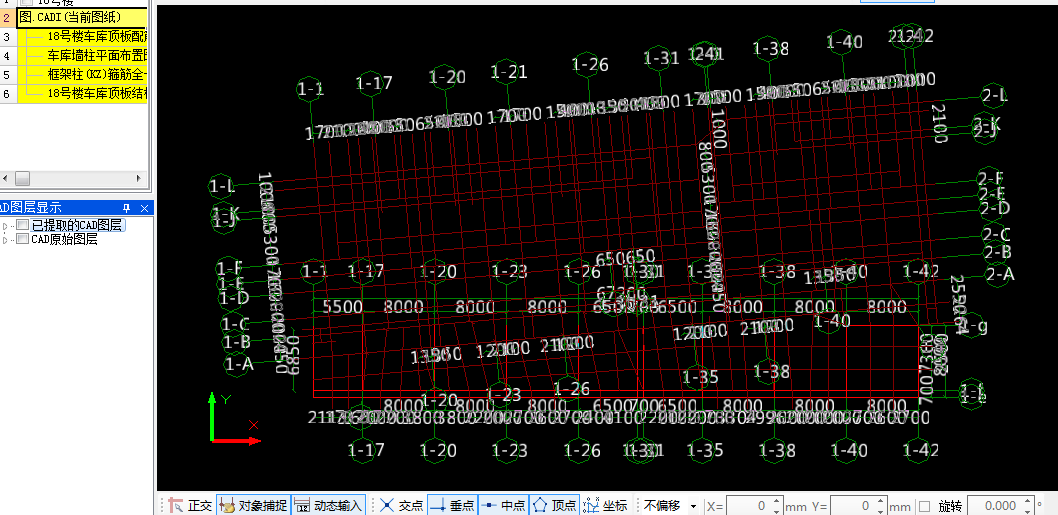The height and width of the screenshot is (515, 1058).
Task: Select the 框架柱(KZ)箍筋 drawing row
Action: tap(82, 74)
